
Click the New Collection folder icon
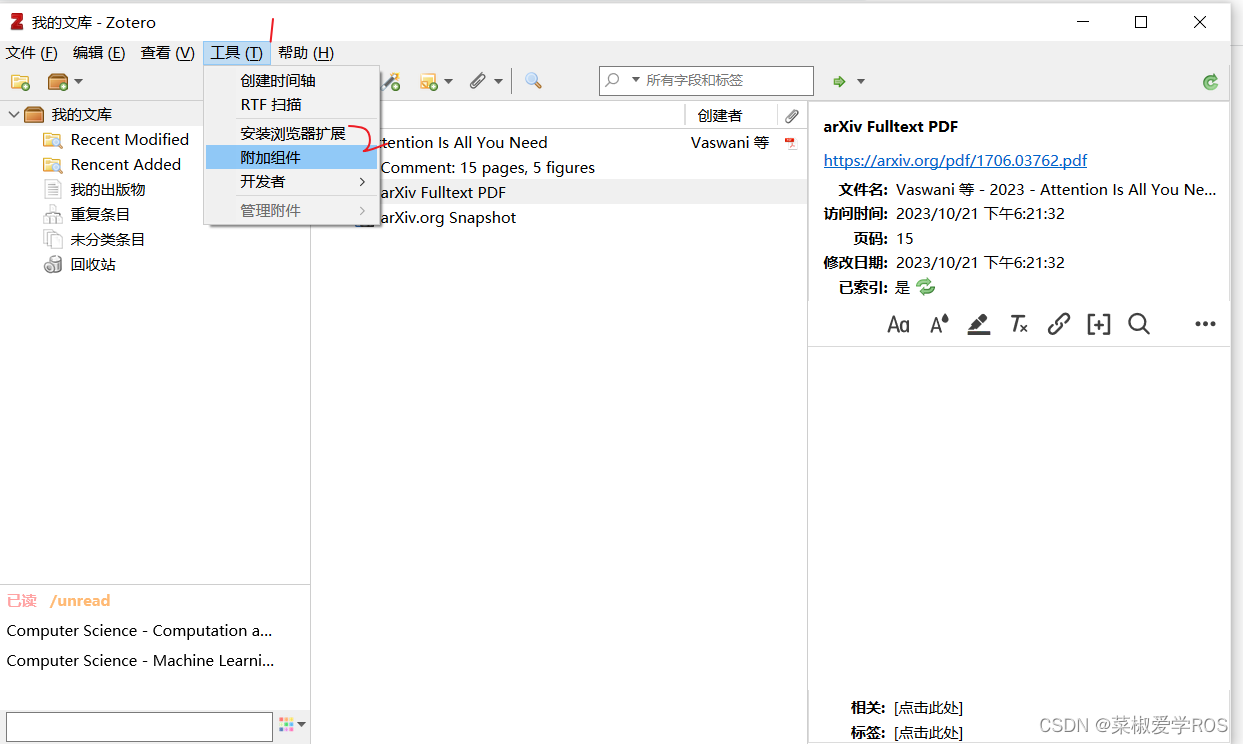coord(20,82)
